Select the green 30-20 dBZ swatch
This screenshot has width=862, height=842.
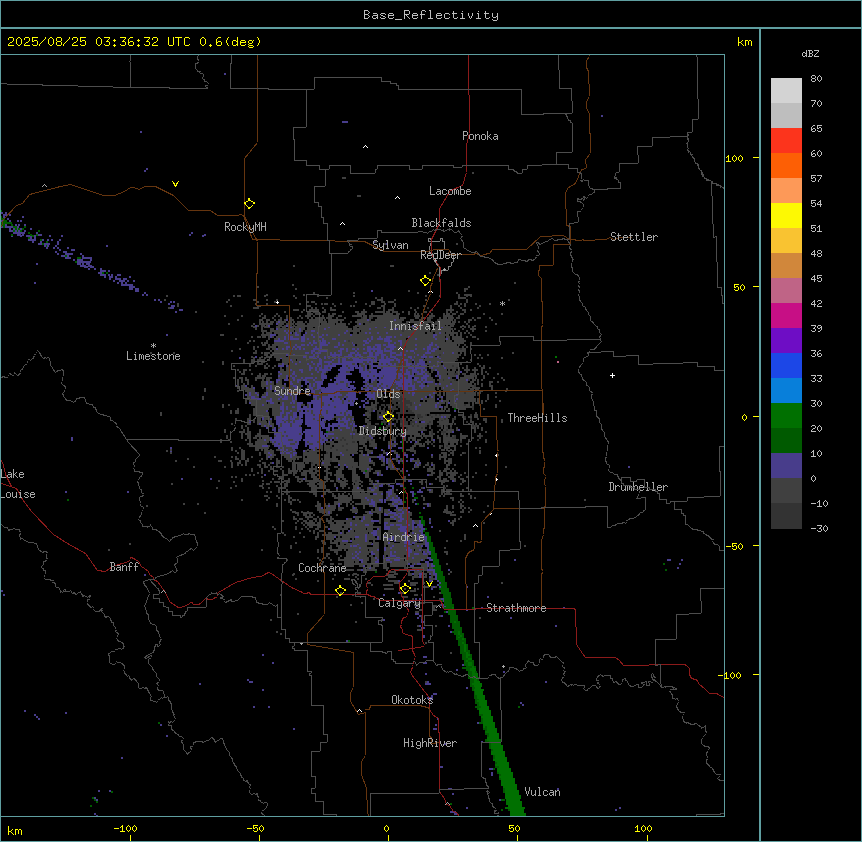coord(786,416)
